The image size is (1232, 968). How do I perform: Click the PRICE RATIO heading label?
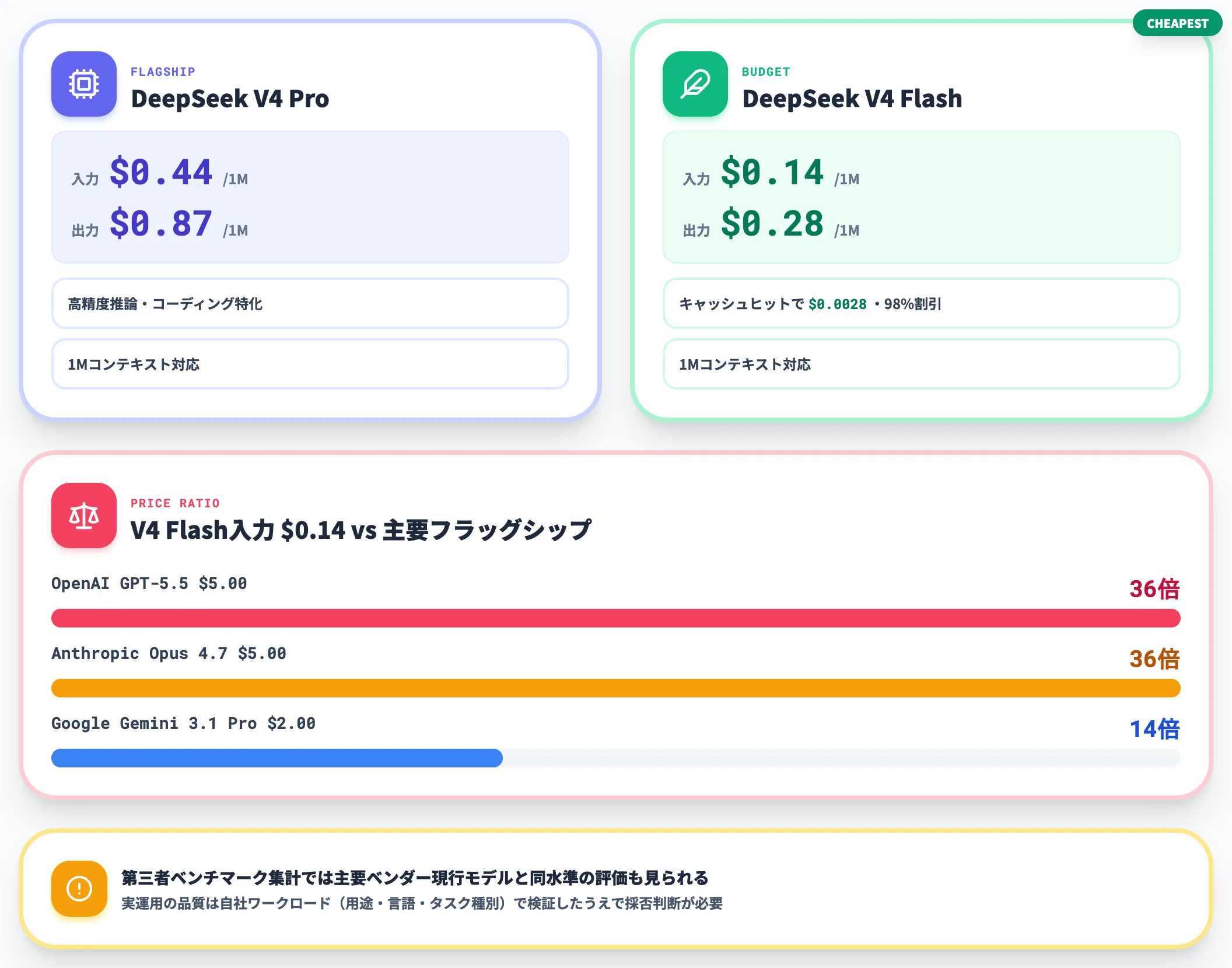pyautogui.click(x=175, y=503)
